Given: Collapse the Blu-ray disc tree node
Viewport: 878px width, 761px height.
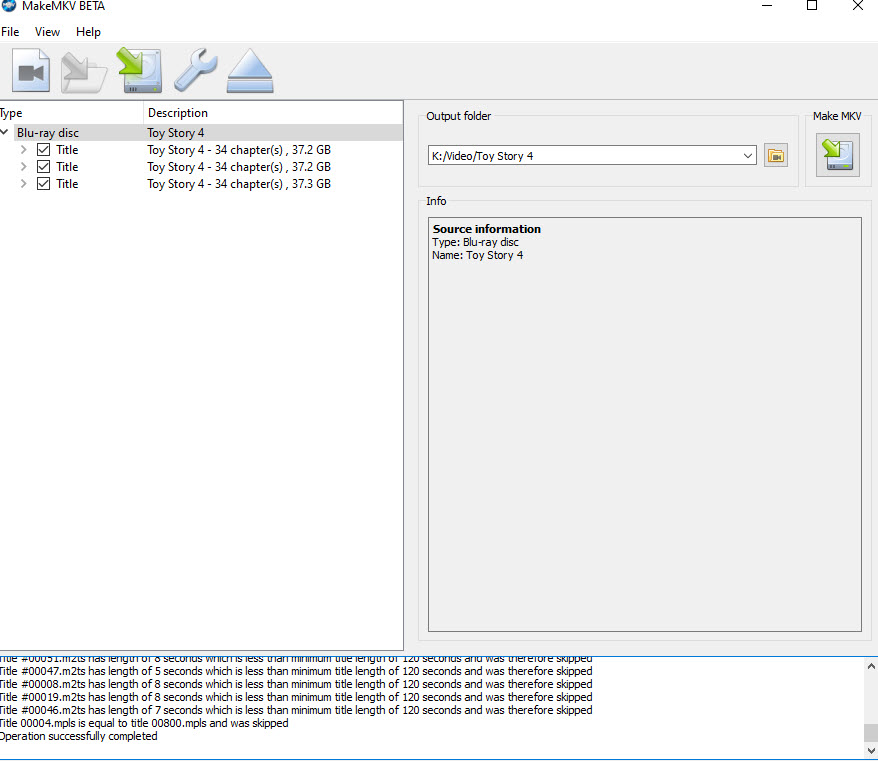Looking at the screenshot, I should pyautogui.click(x=4, y=133).
